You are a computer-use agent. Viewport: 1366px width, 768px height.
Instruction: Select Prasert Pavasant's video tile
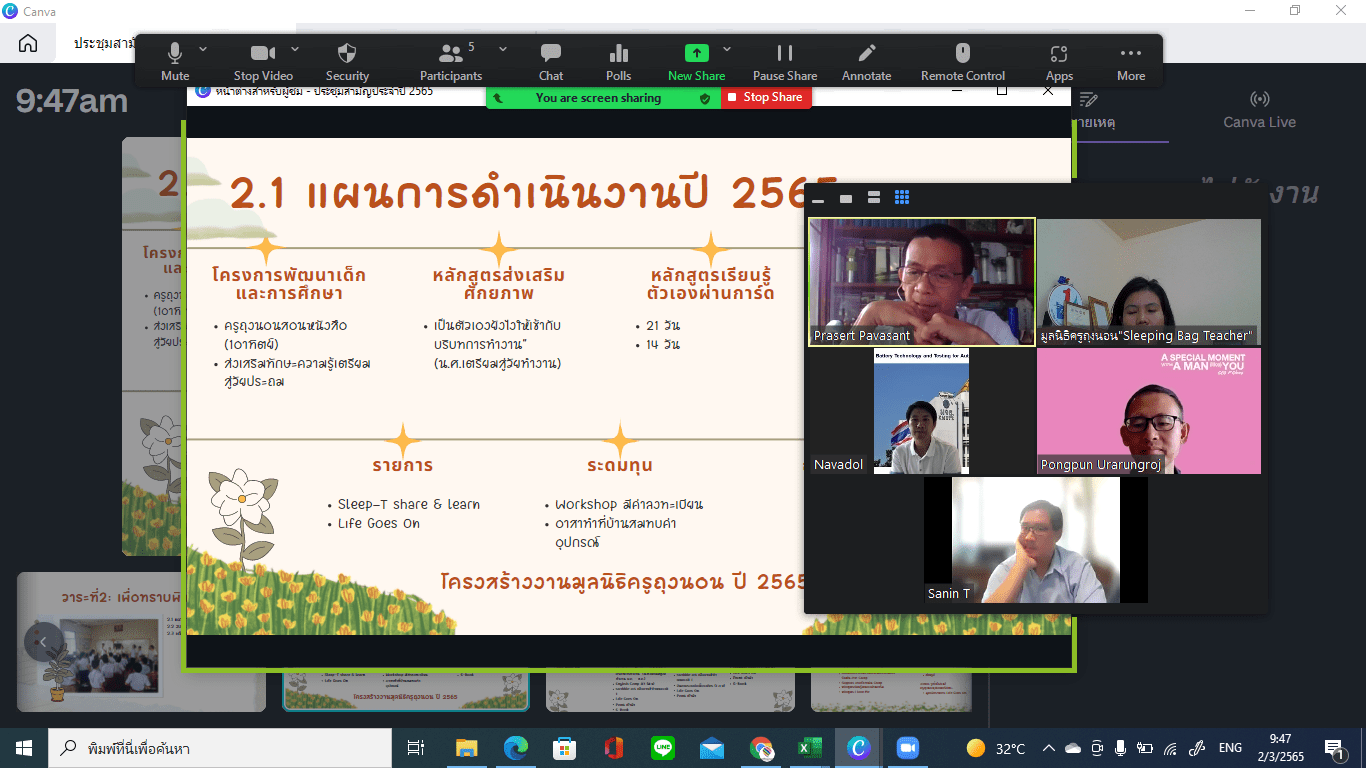point(921,282)
